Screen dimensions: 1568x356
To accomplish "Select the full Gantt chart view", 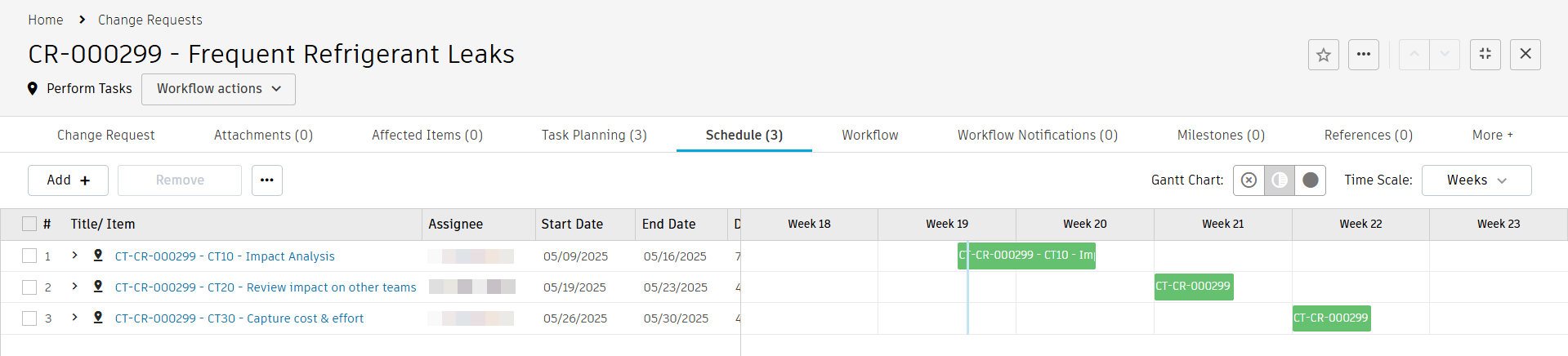I will pyautogui.click(x=1310, y=180).
